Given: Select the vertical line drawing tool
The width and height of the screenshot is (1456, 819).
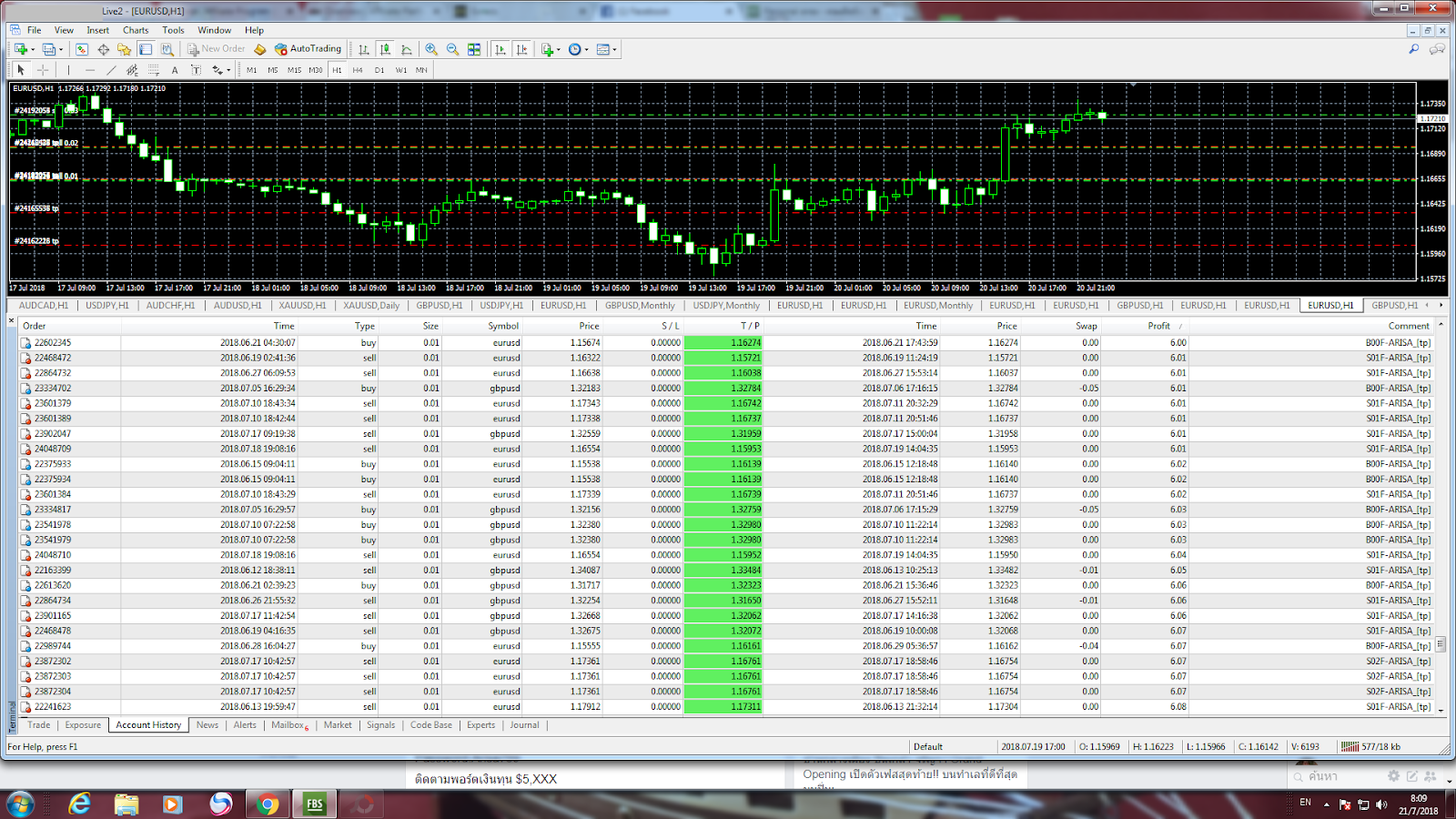Looking at the screenshot, I should (68, 70).
